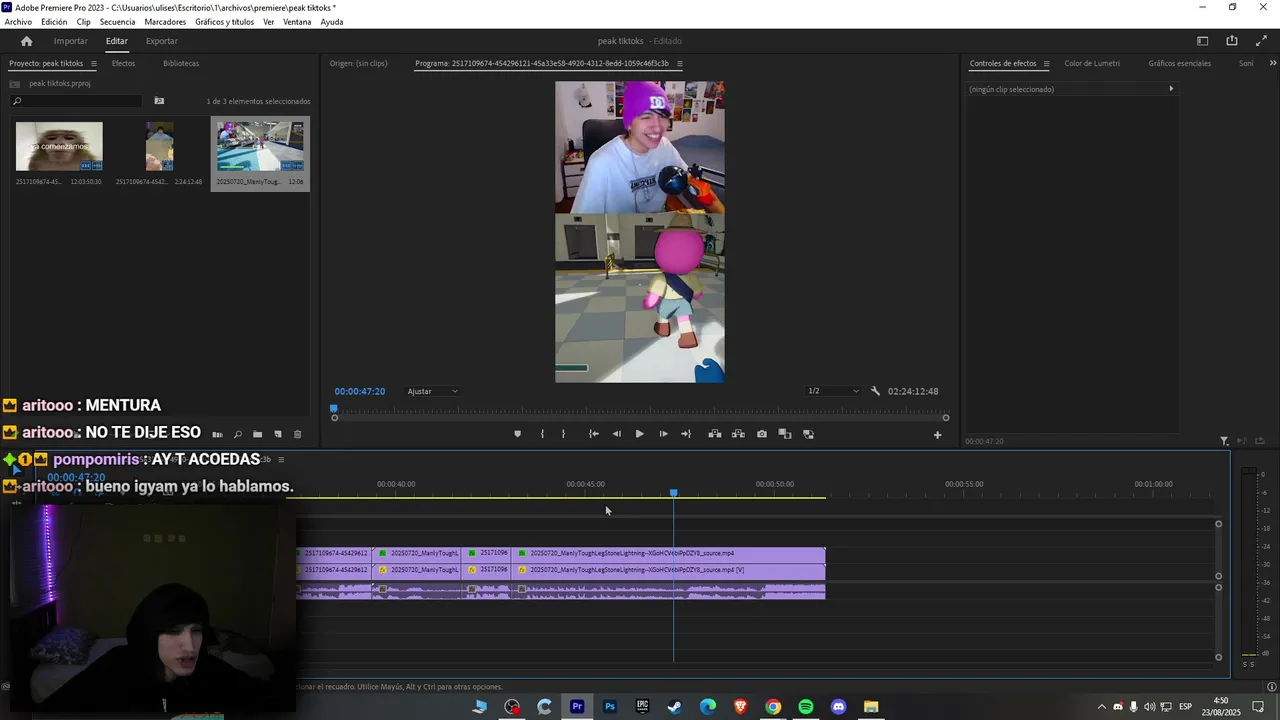Image resolution: width=1280 pixels, height=720 pixels.
Task: Switch to the Efectos panel tab
Action: [x=123, y=63]
